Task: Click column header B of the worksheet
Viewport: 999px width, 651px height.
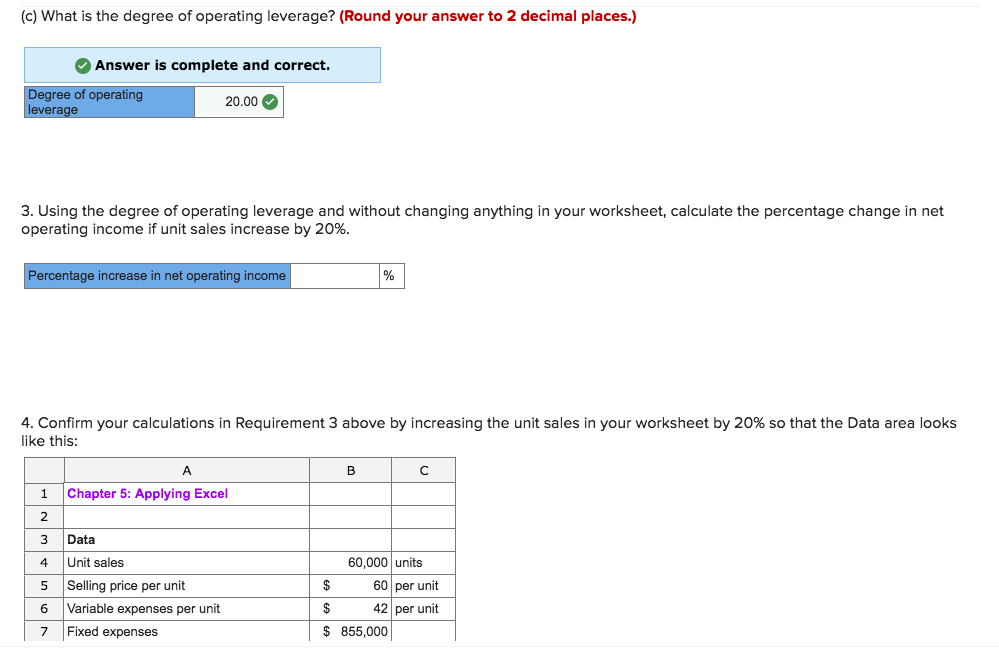Action: coord(349,469)
